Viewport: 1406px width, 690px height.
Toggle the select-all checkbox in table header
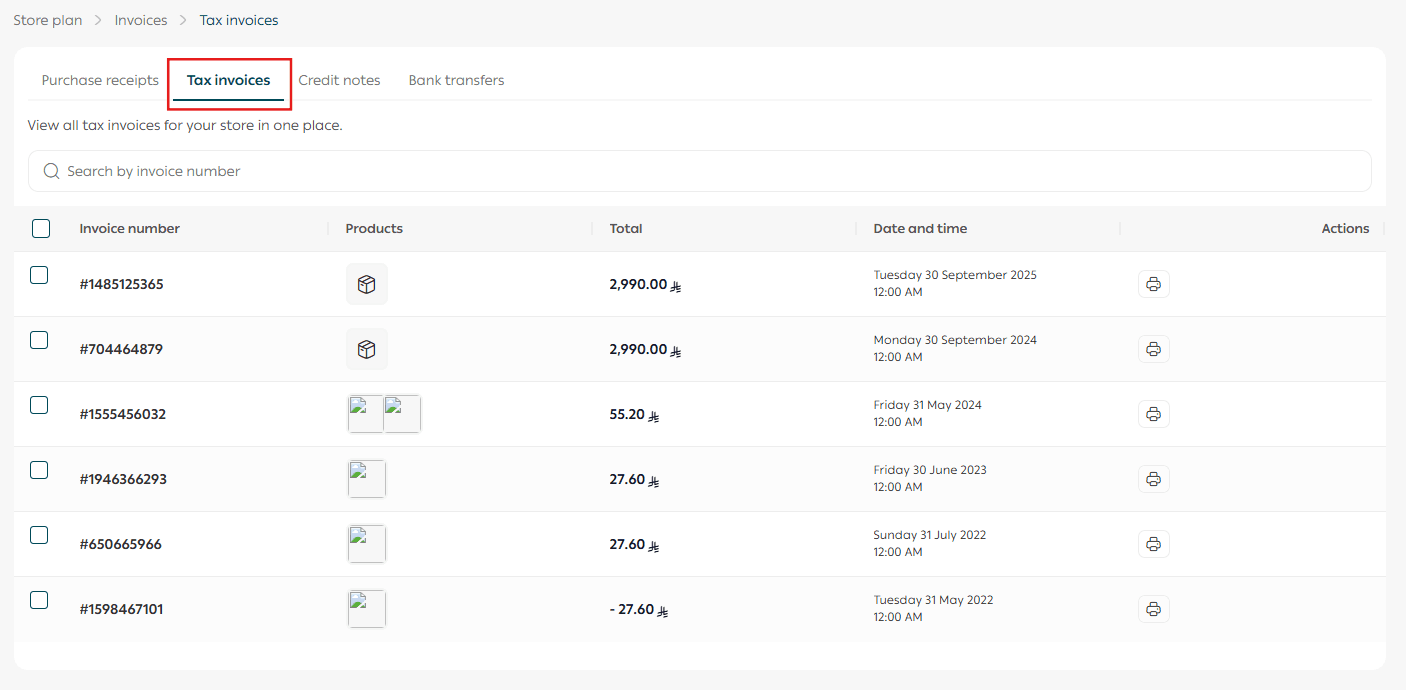pyautogui.click(x=41, y=229)
